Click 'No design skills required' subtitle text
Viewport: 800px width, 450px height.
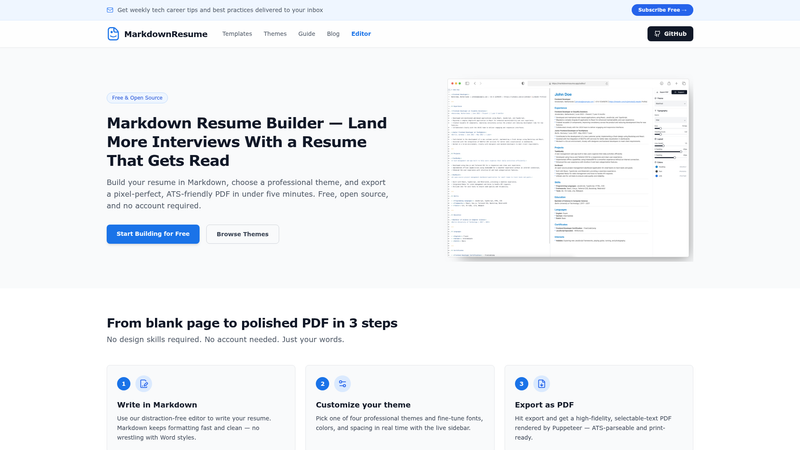pos(225,339)
